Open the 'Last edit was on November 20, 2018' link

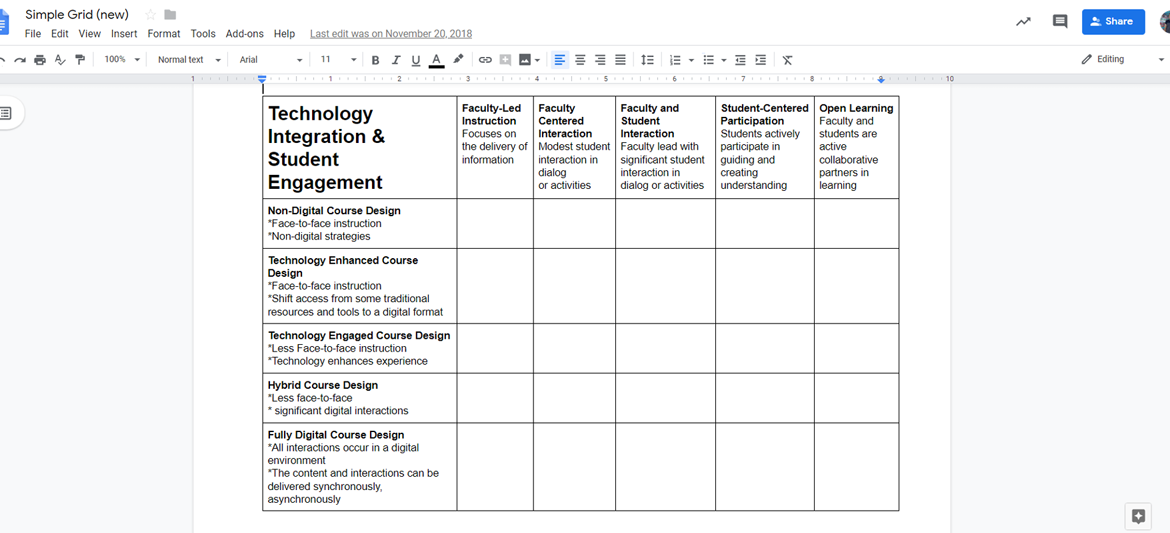pyautogui.click(x=390, y=34)
